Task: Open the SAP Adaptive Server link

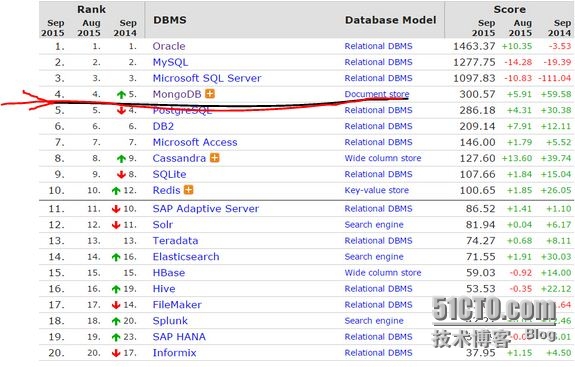Action: [206, 209]
